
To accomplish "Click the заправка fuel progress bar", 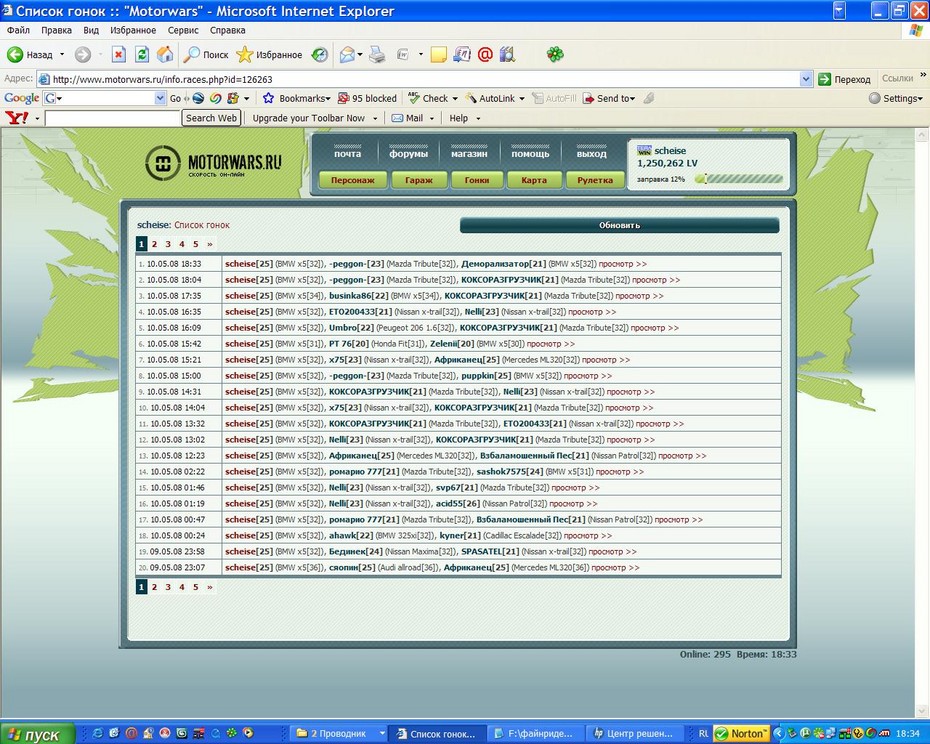I will (739, 179).
